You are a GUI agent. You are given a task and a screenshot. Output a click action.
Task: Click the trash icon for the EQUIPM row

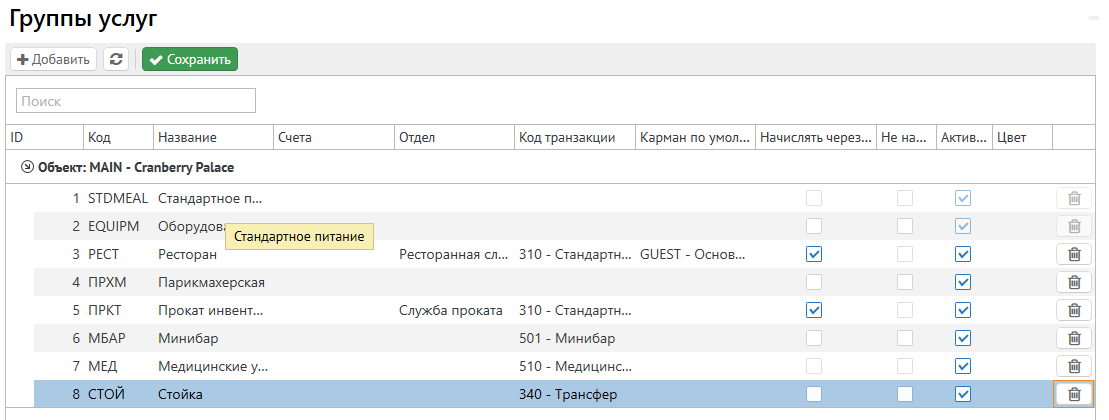pyautogui.click(x=1074, y=226)
